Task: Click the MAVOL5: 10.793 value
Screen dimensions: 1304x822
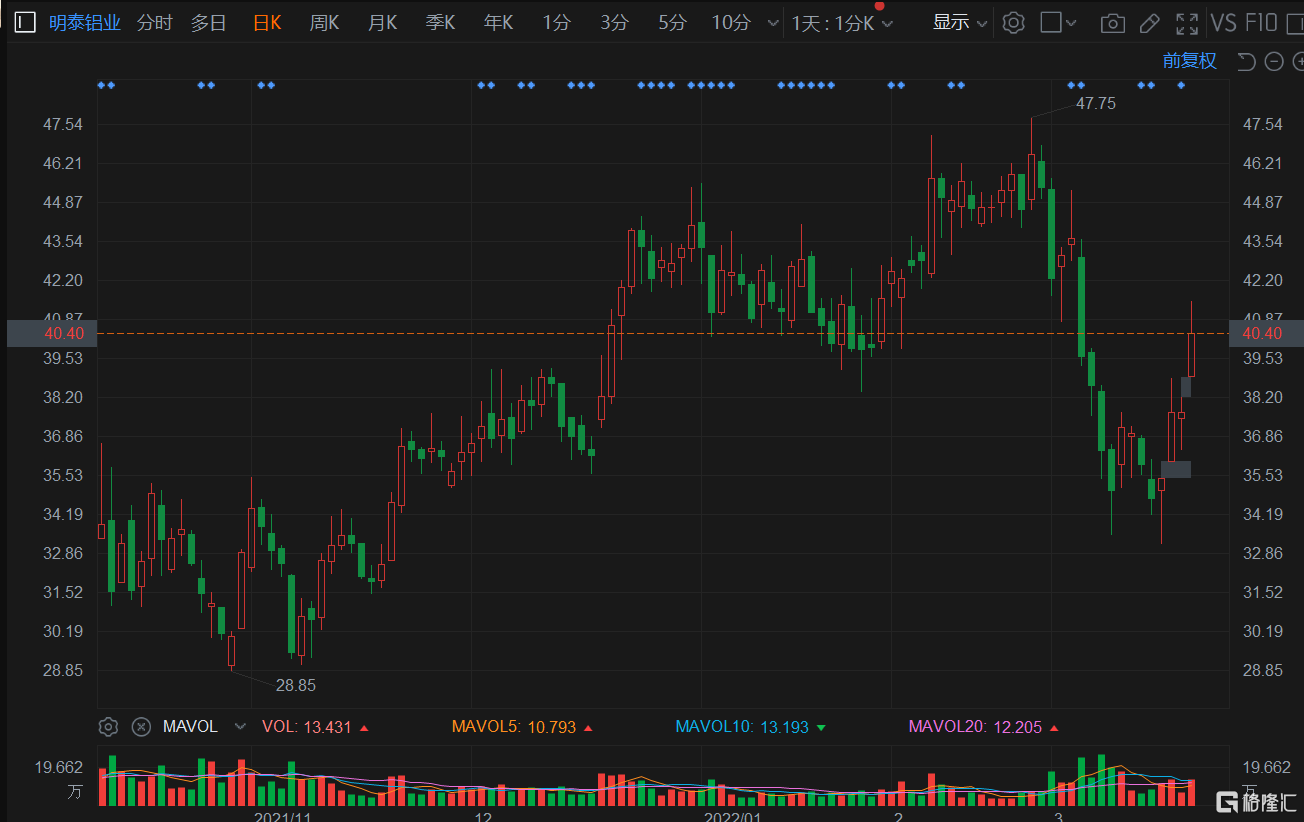Action: click(x=514, y=727)
